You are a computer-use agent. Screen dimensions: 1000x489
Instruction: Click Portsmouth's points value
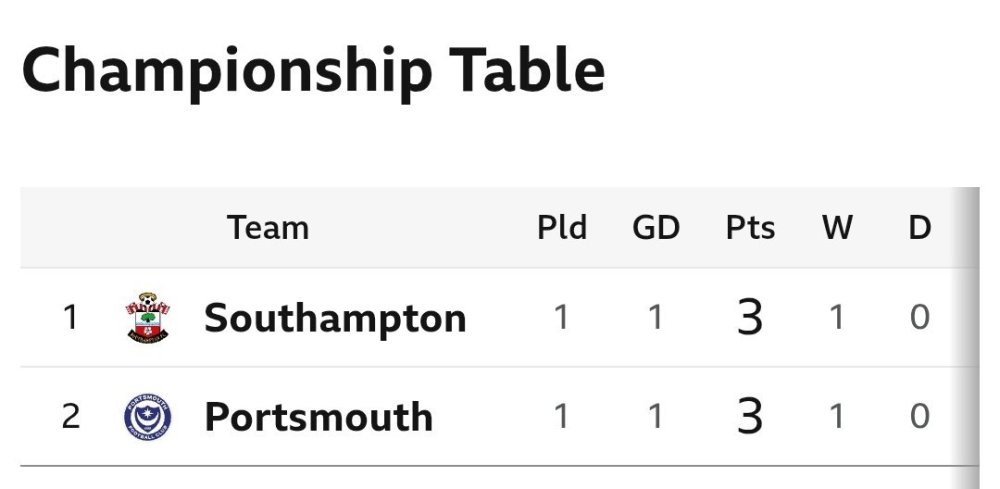tap(750, 417)
